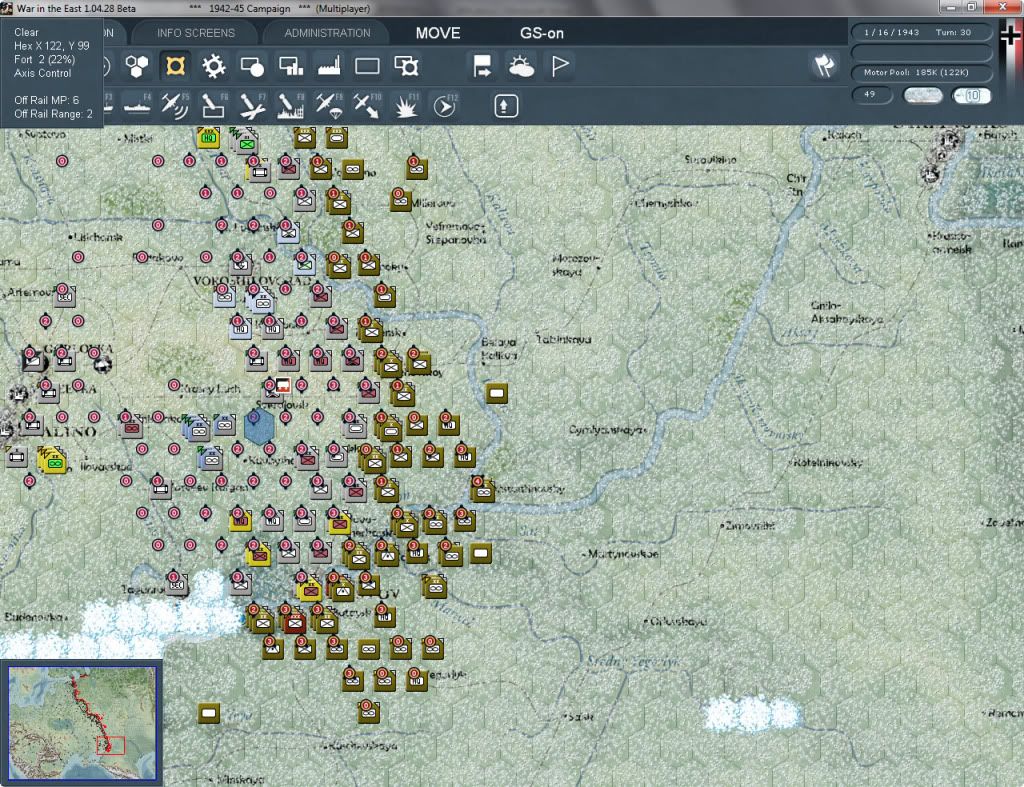Screen dimensions: 1024x787
Task: Select the red unit counter near Rostov
Action: [x=295, y=622]
